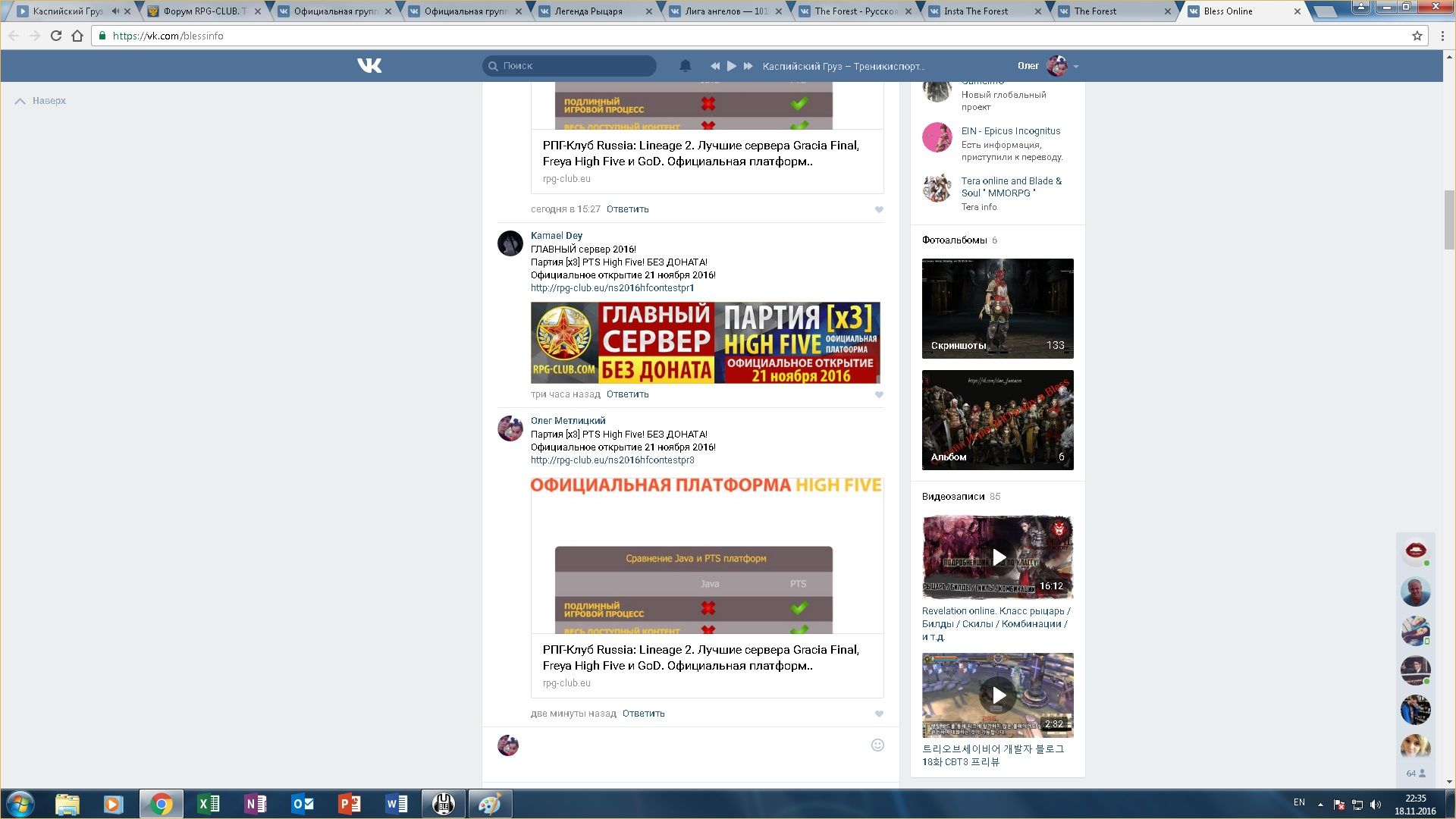The width and height of the screenshot is (1456, 819).
Task: Open the Chrome three-dot menu
Action: (x=1442, y=36)
